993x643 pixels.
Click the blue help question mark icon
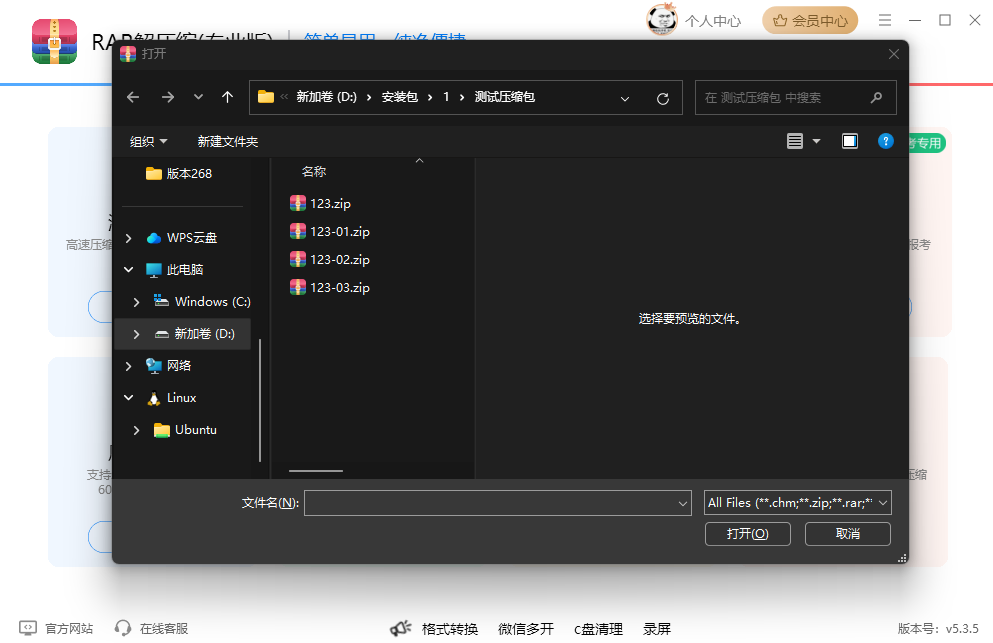tap(885, 141)
